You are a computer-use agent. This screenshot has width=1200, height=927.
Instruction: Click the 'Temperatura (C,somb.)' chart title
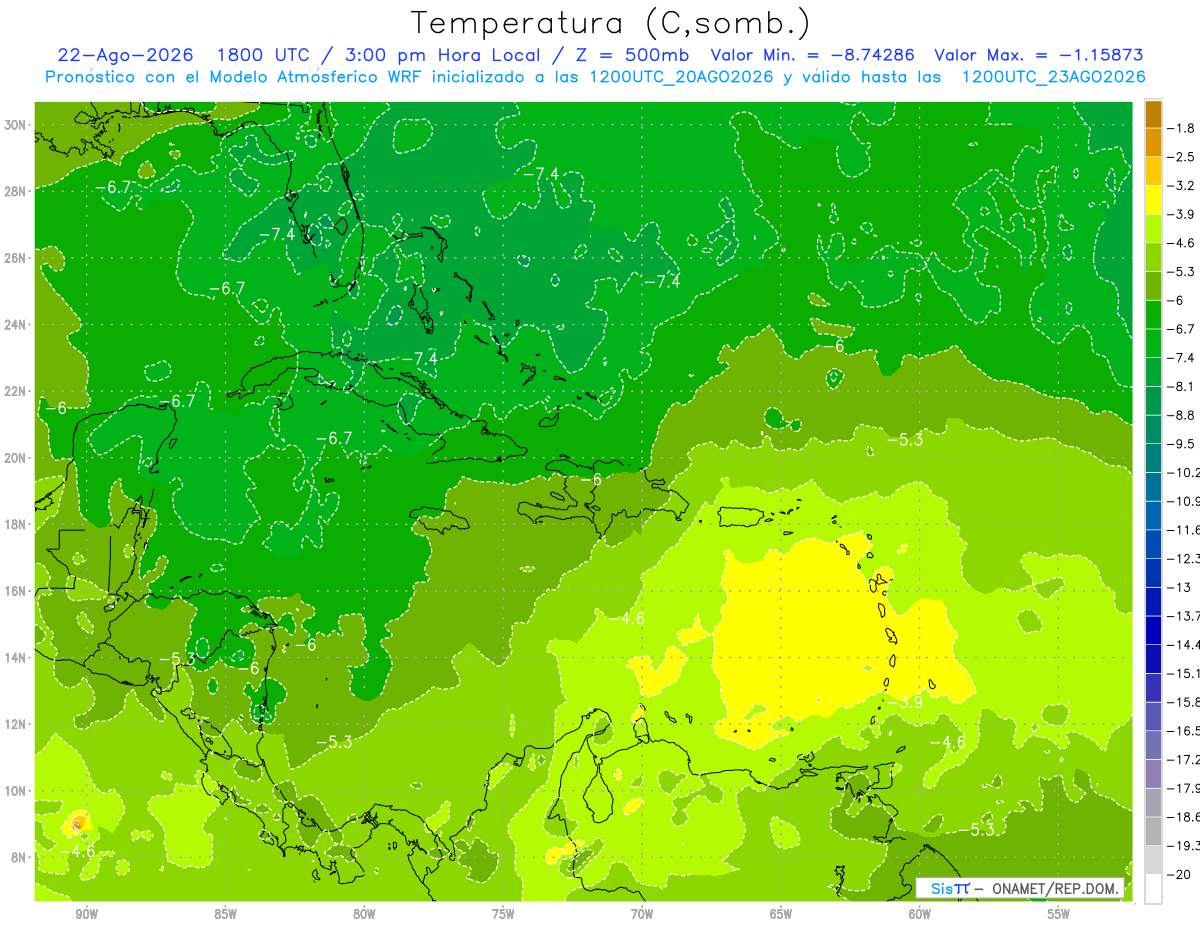pos(611,22)
